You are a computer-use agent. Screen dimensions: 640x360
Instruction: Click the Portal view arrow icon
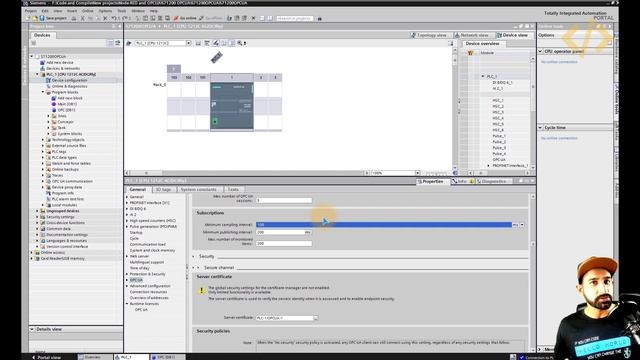(33, 357)
